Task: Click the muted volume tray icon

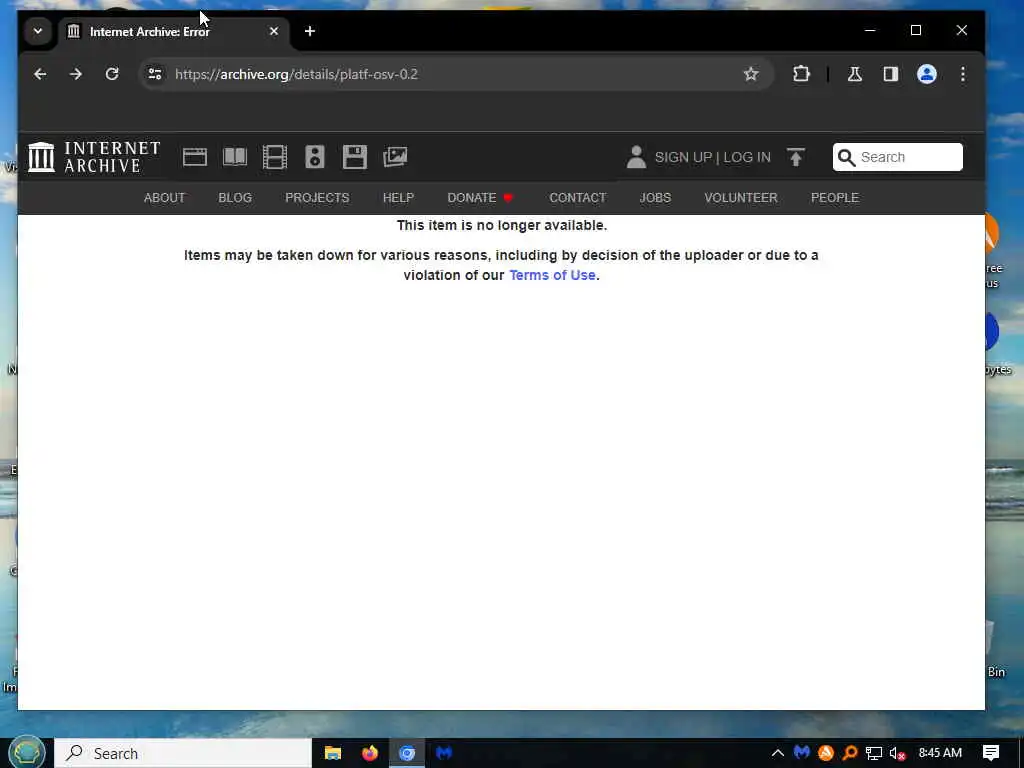Action: 897,754
